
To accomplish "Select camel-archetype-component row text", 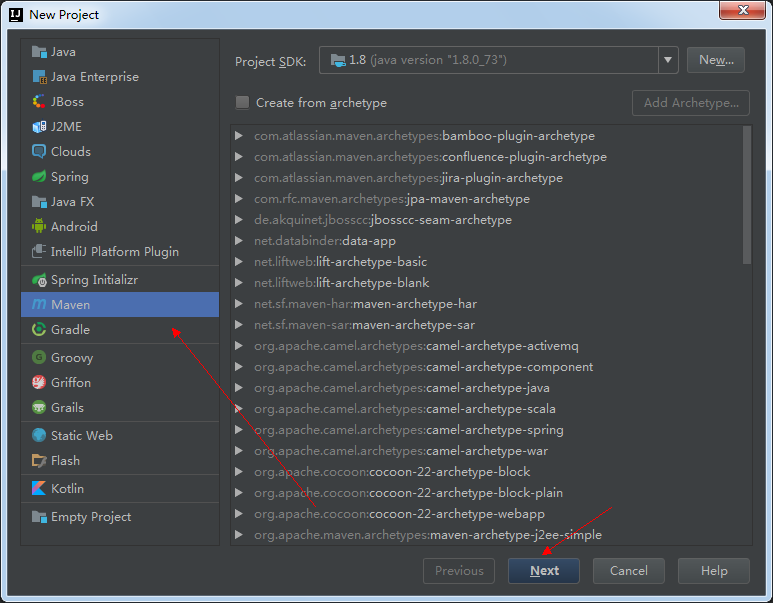I will 423,367.
